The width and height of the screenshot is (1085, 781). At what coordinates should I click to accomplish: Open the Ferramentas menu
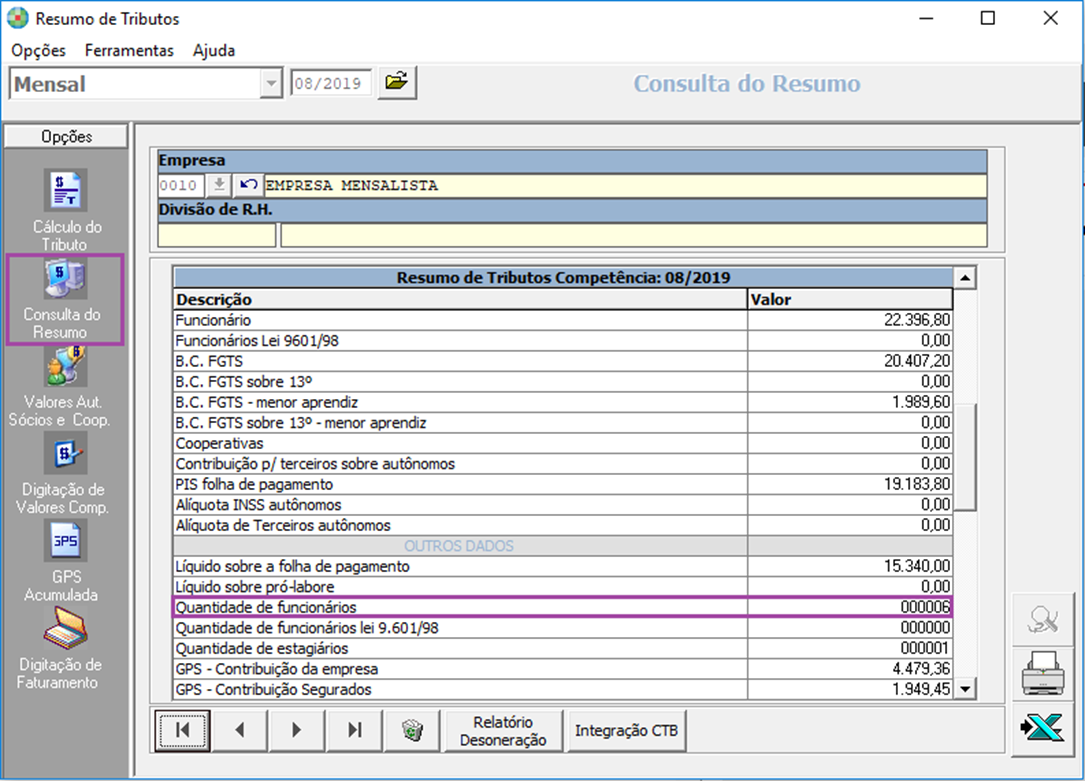[129, 50]
